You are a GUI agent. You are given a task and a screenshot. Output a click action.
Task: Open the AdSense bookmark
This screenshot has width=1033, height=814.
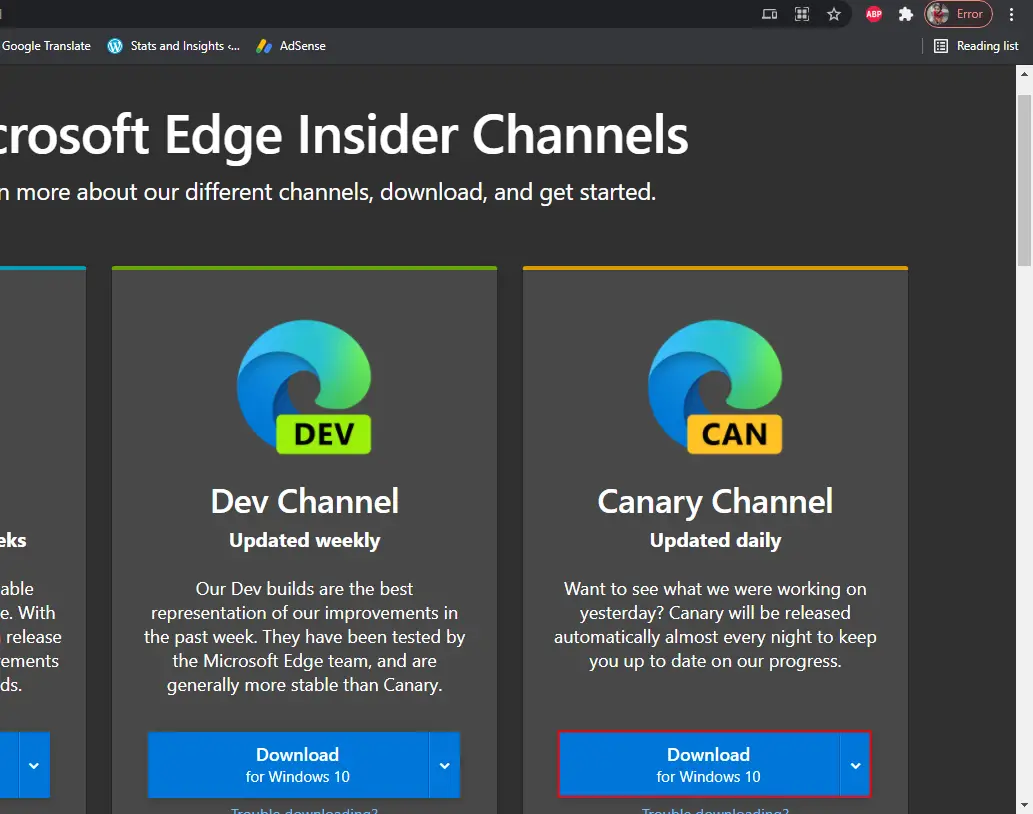(291, 46)
